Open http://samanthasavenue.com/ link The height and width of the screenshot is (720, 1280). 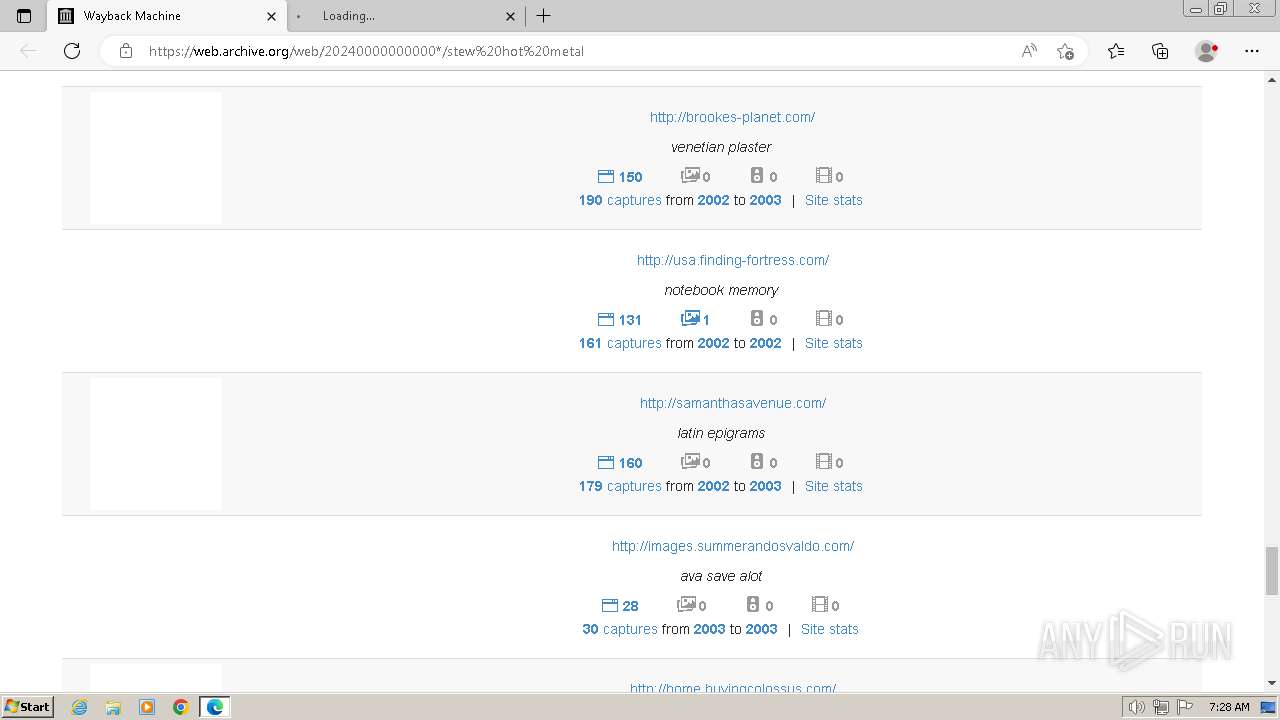coord(733,403)
